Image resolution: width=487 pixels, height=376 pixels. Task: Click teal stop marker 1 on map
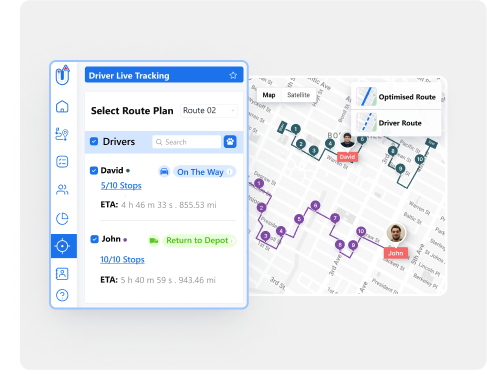point(296,129)
